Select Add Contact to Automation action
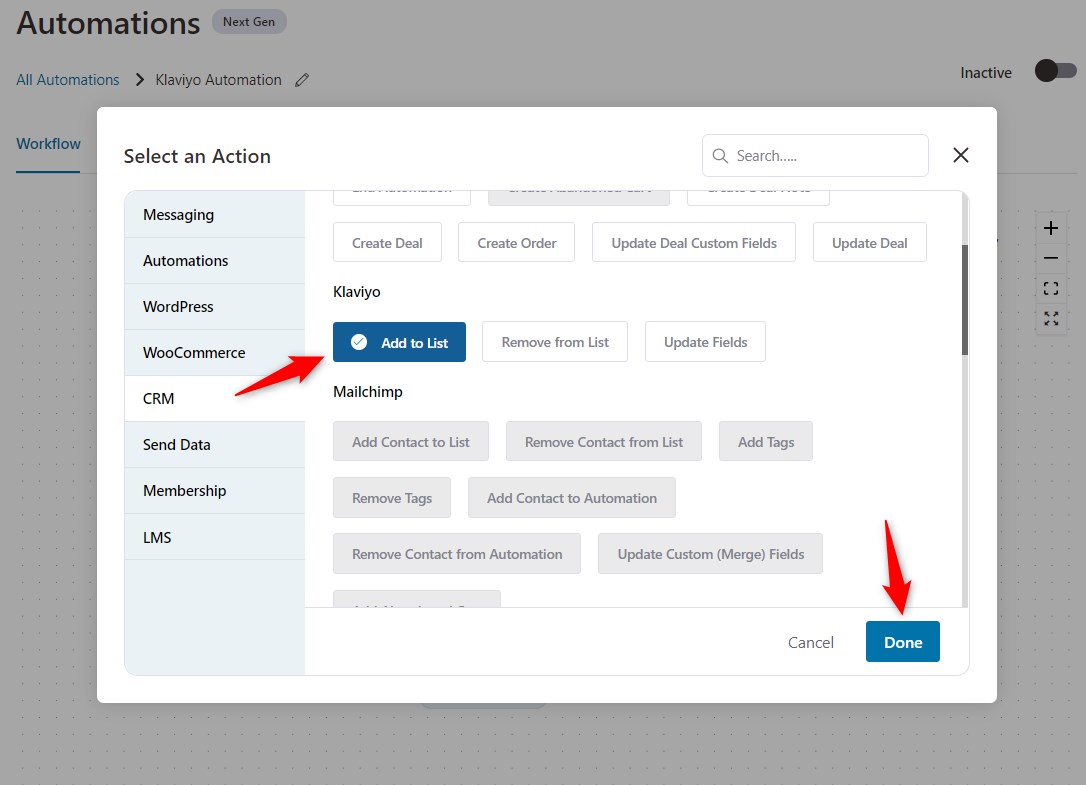The height and width of the screenshot is (785, 1086). pyautogui.click(x=572, y=497)
